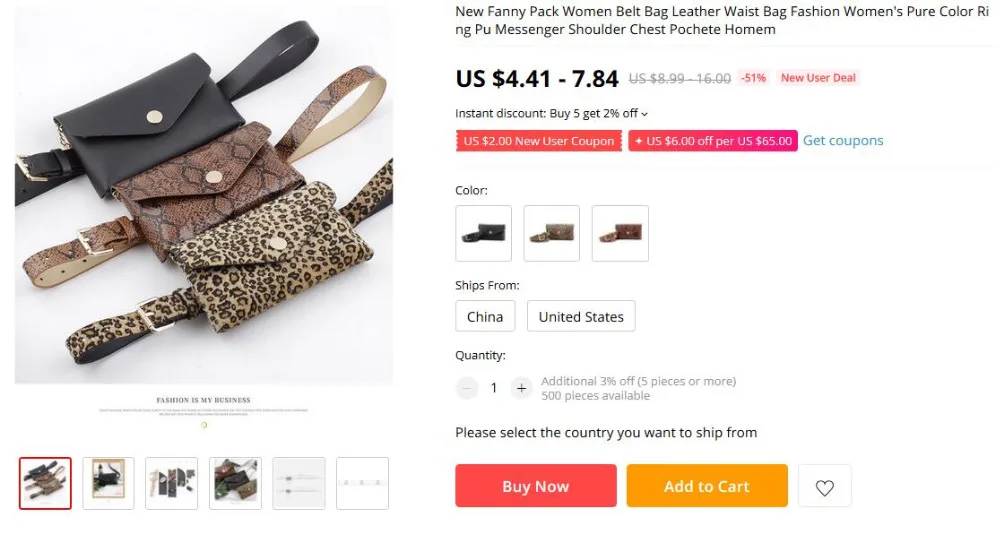Click the Get coupons link
Viewport: 1000px width, 543px height.
click(843, 141)
